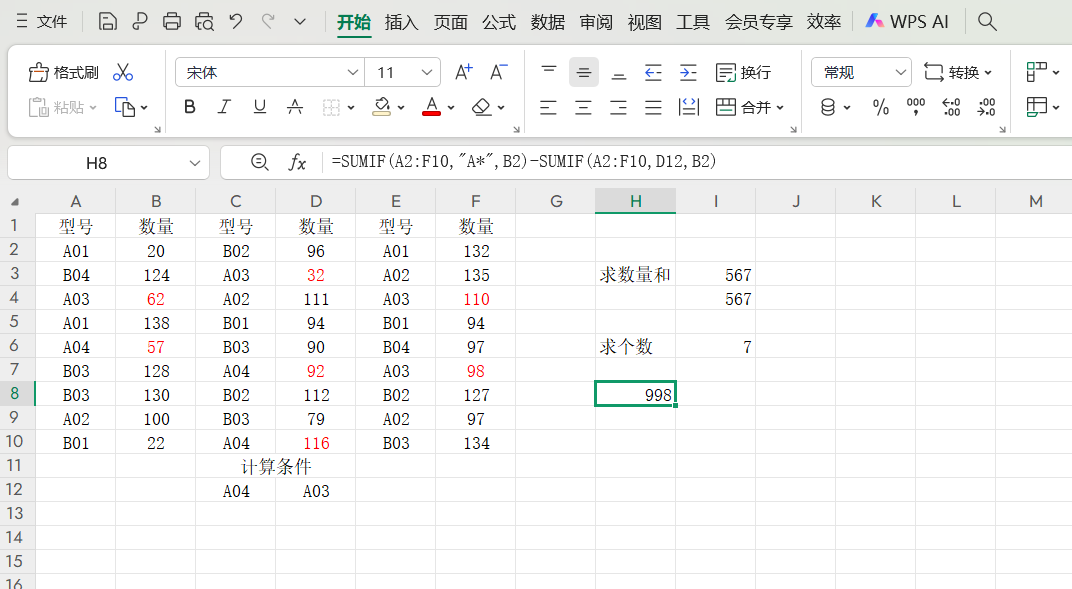1072x589 pixels.
Task: Toggle underline formatting
Action: 259,107
